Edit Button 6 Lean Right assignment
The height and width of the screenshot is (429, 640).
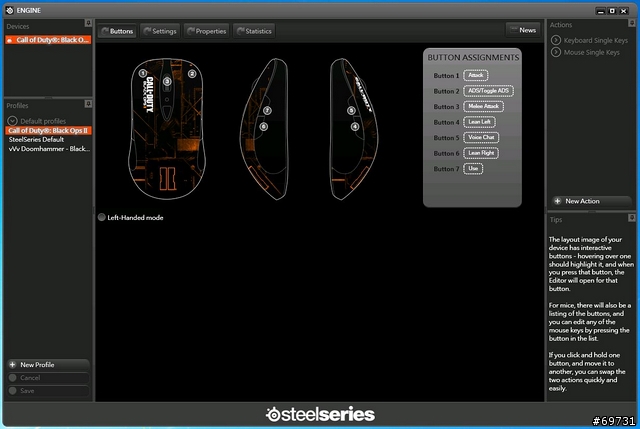click(481, 153)
